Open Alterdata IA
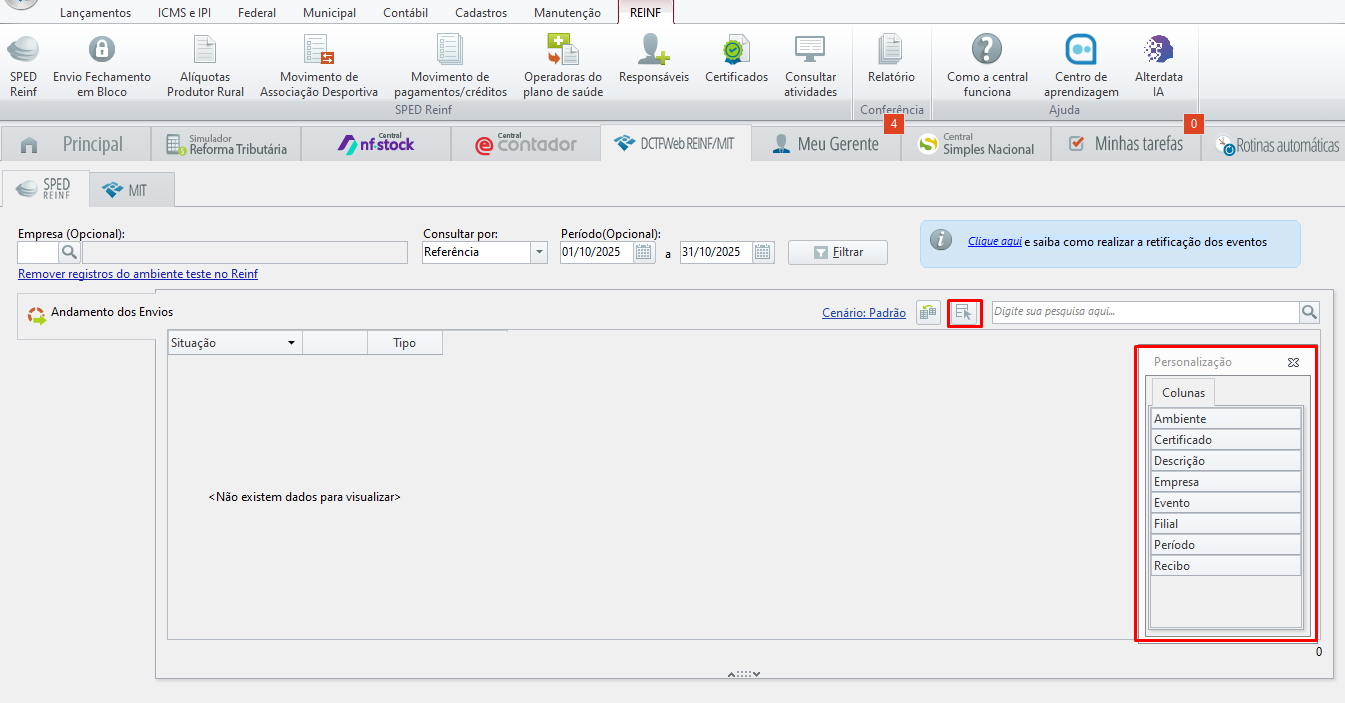Image resolution: width=1345 pixels, height=703 pixels. pos(1158,66)
